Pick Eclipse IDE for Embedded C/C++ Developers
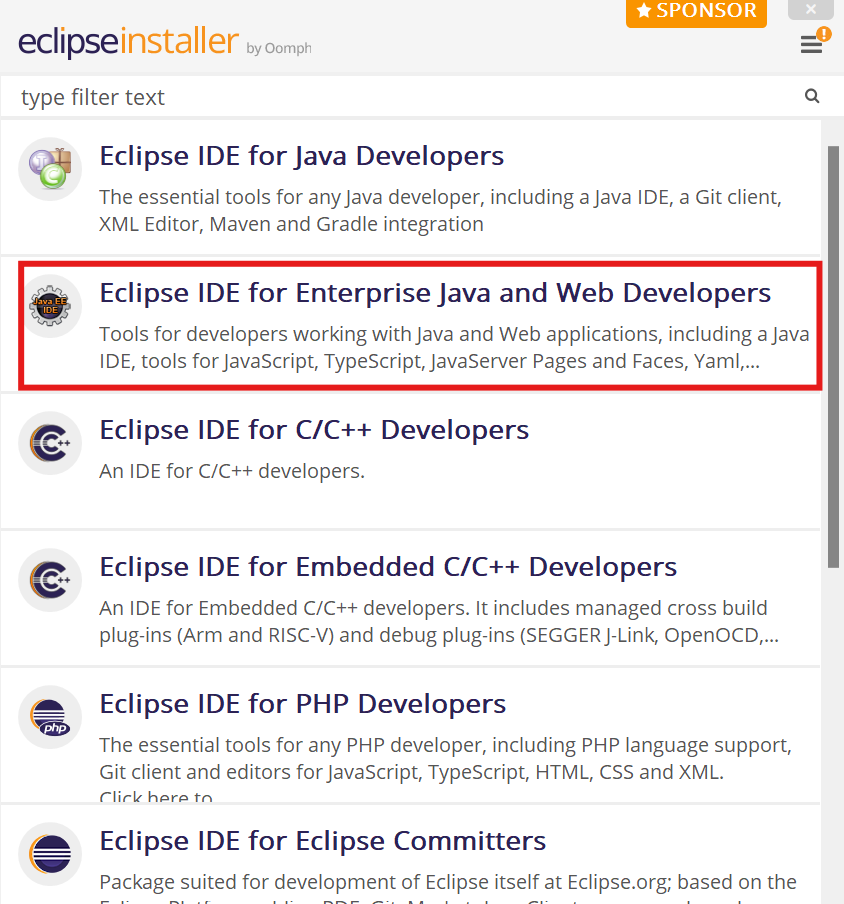 pos(388,567)
